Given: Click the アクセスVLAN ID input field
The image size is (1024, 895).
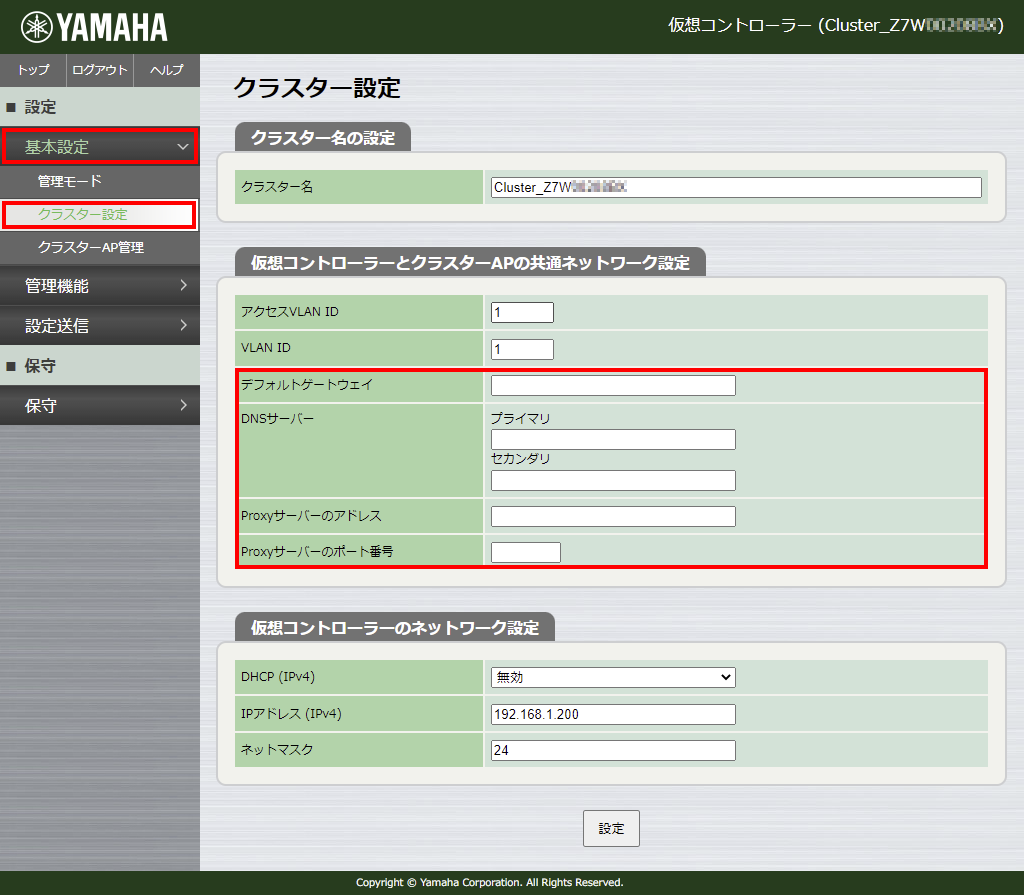Looking at the screenshot, I should [x=522, y=313].
